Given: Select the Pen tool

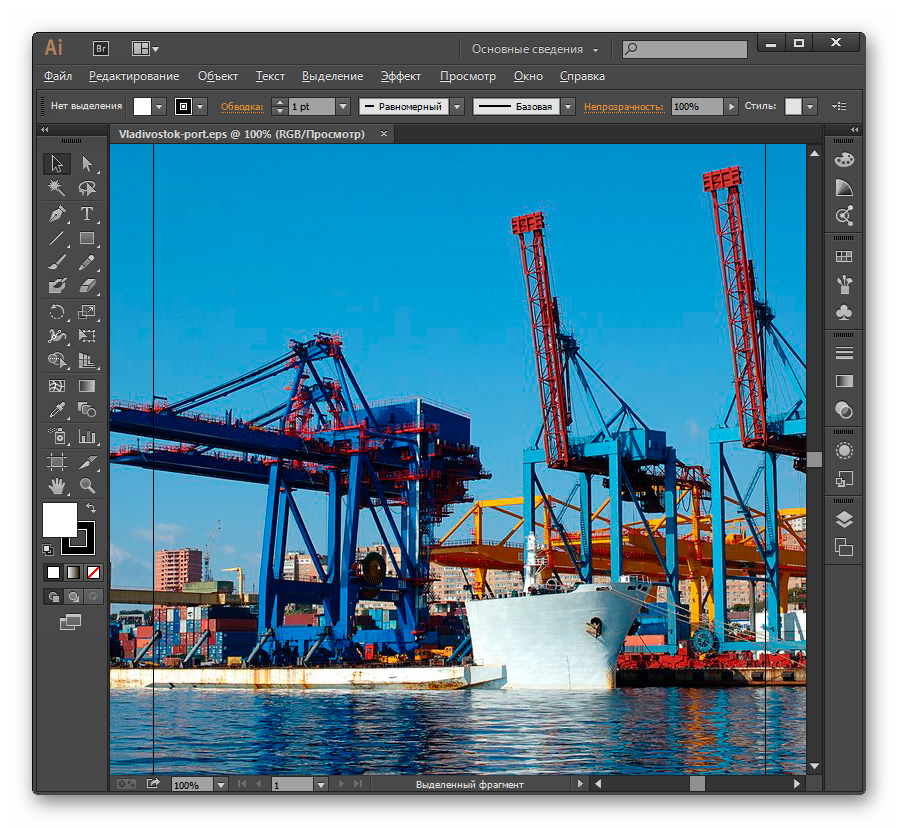Looking at the screenshot, I should point(58,213).
